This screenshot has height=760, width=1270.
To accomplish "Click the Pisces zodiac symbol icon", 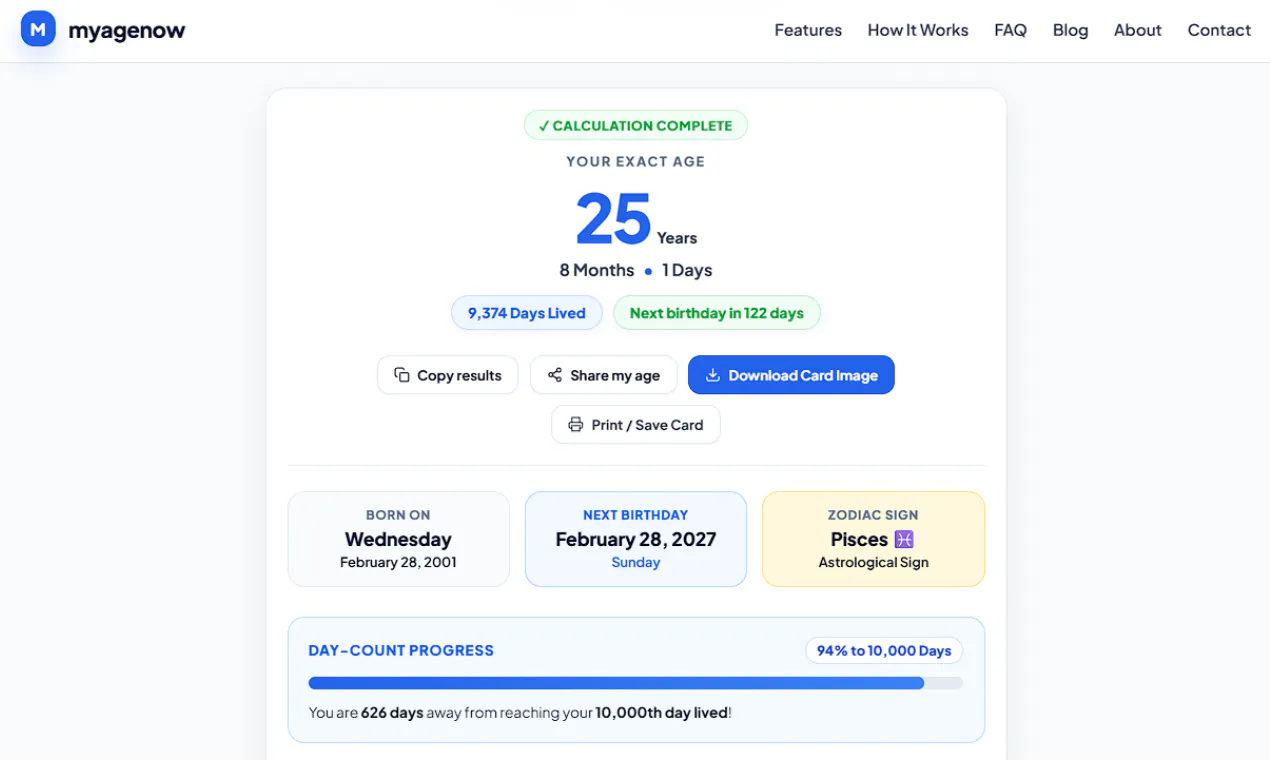I will point(904,539).
